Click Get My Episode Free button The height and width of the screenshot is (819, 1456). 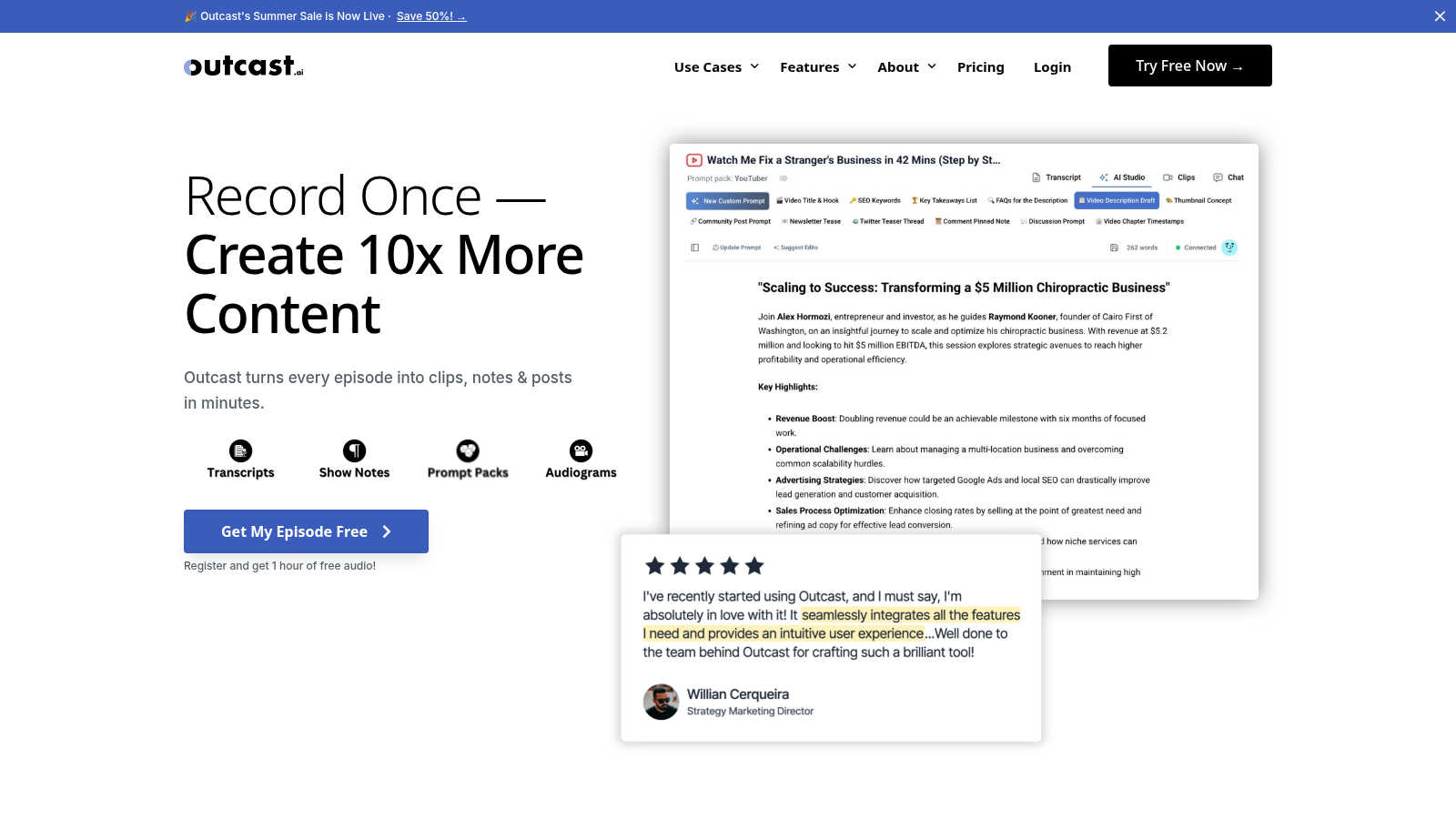306,531
